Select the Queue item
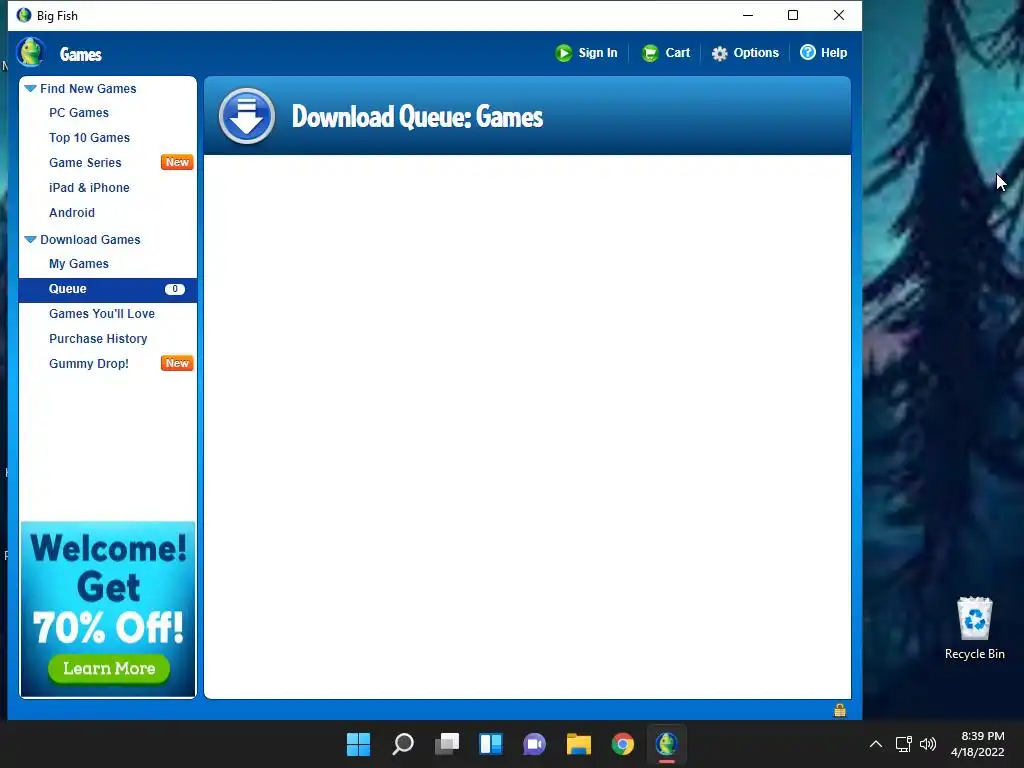 click(108, 289)
